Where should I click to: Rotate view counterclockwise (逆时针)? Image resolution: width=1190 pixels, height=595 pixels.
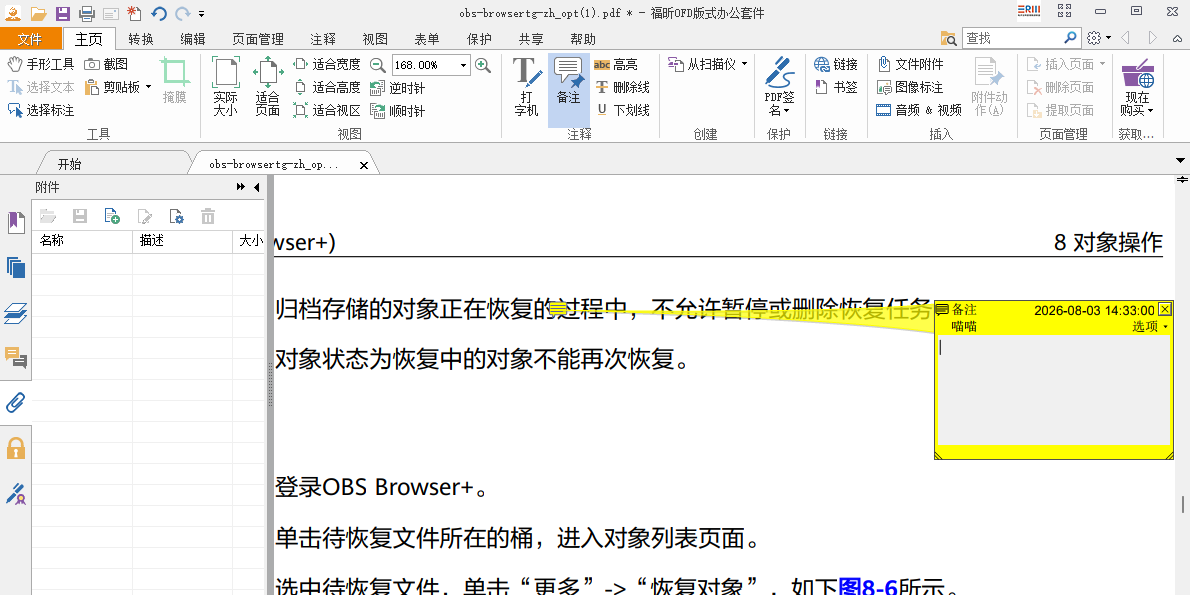coord(398,87)
